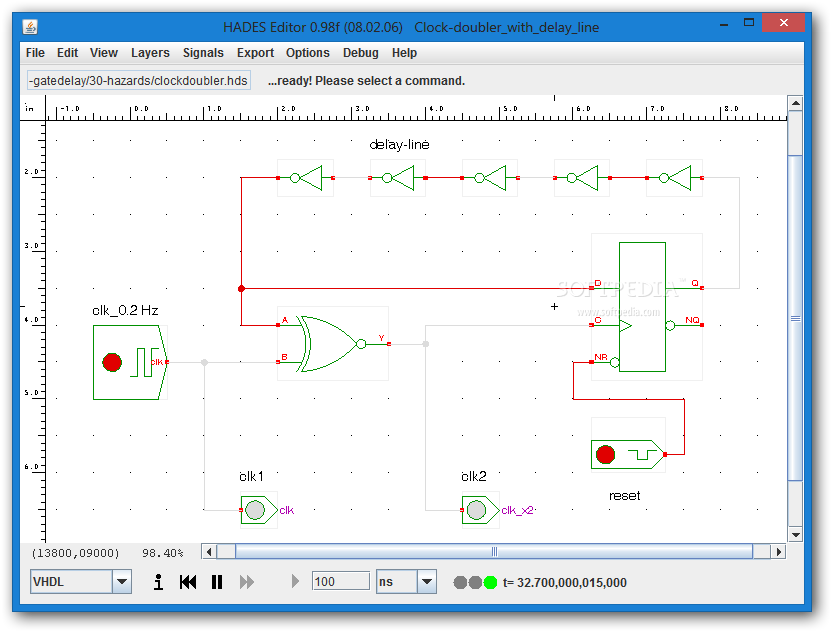
Task: Toggle the reset pulse switch
Action: [x=605, y=455]
